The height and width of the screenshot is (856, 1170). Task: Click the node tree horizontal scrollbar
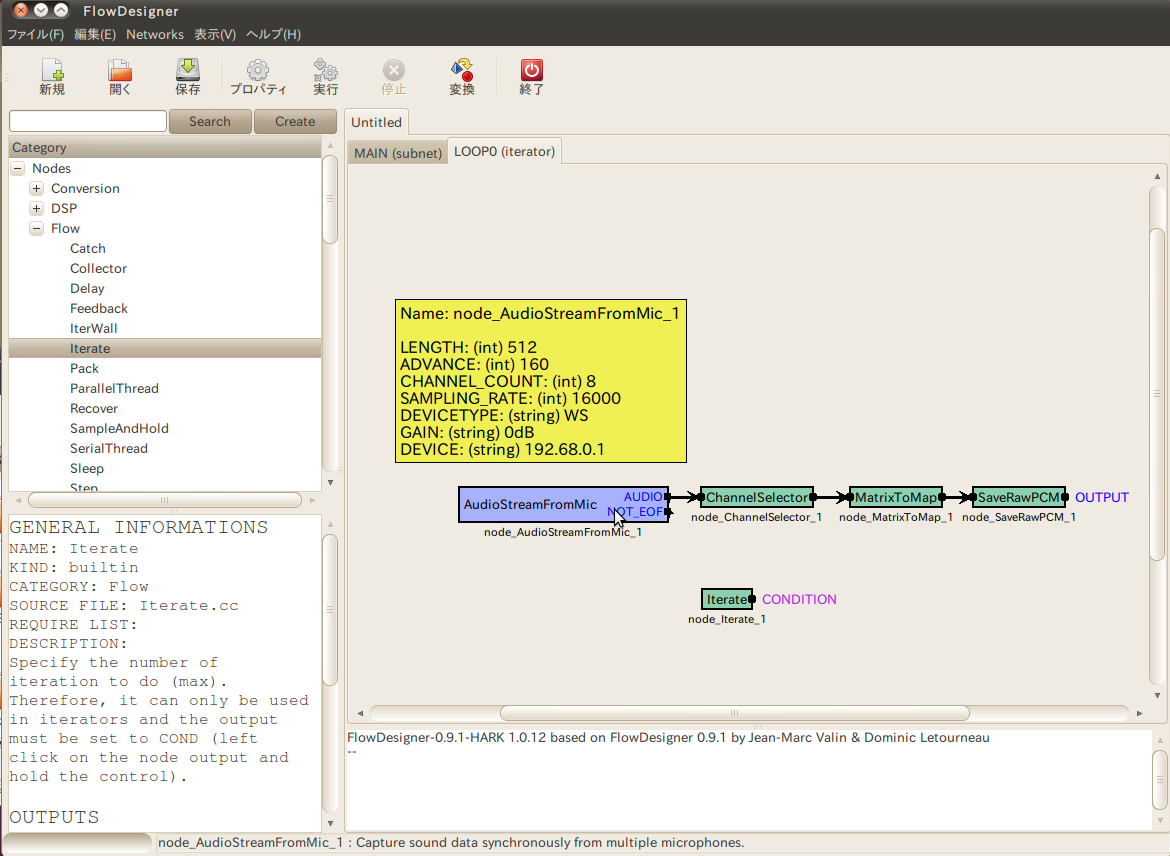click(165, 500)
